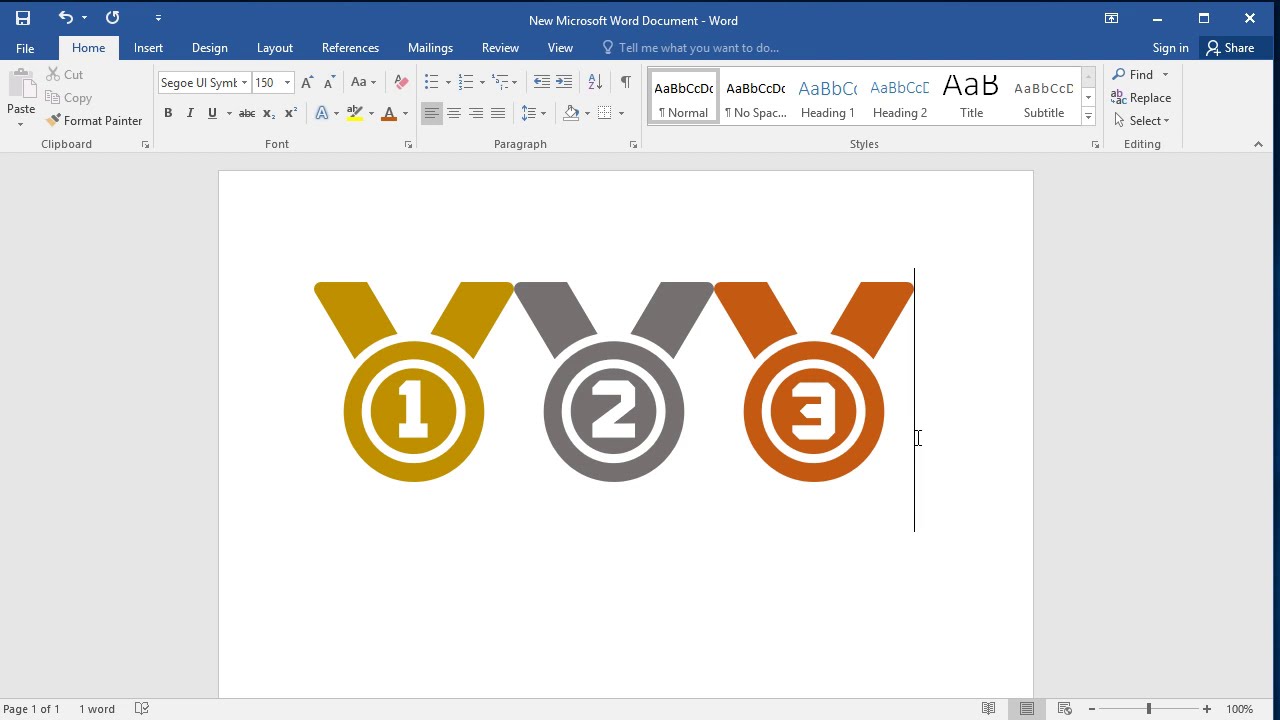Insert a numbered list
The width and height of the screenshot is (1280, 720).
click(466, 83)
